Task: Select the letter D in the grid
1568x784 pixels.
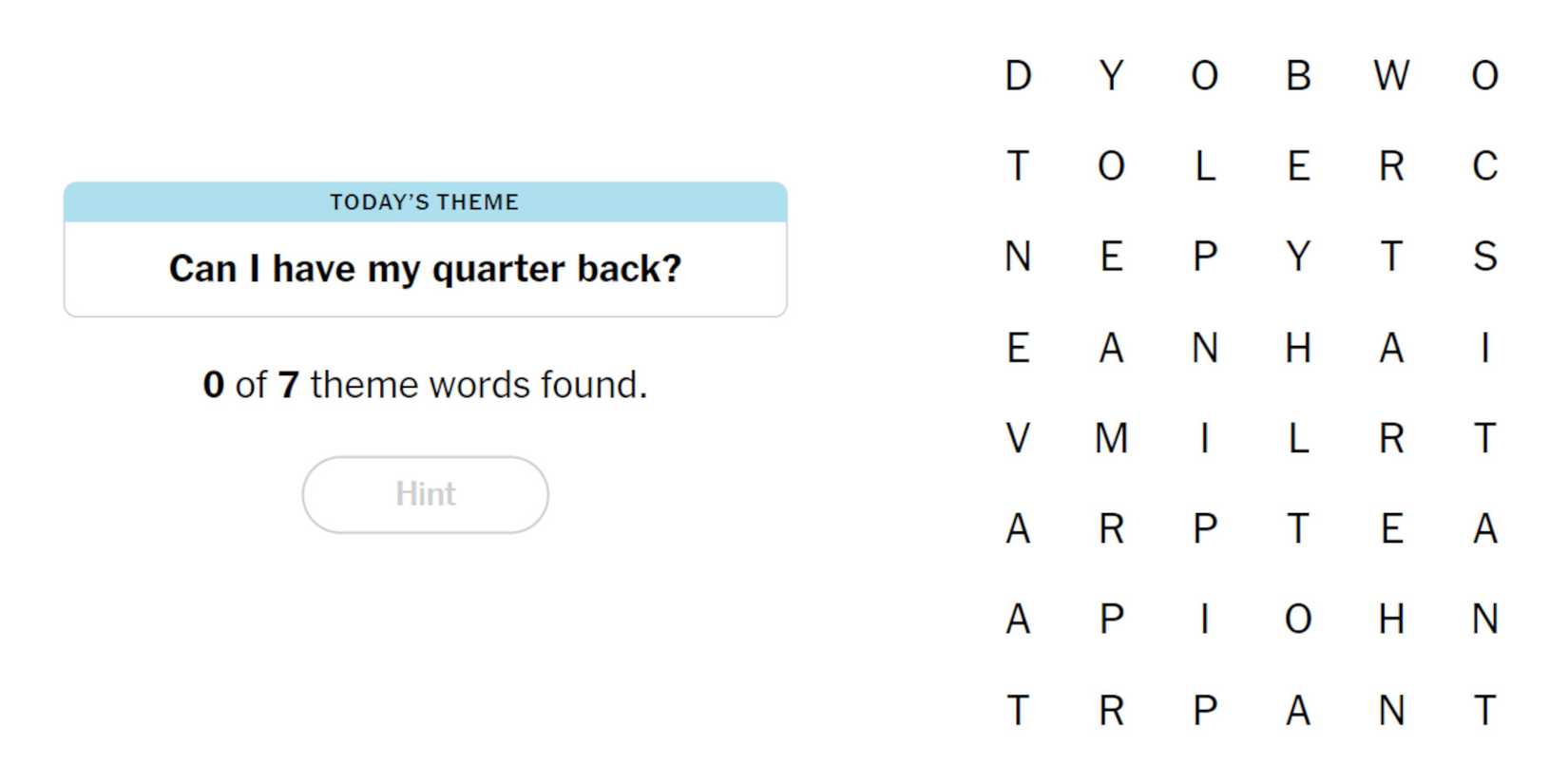Action: pos(1018,76)
